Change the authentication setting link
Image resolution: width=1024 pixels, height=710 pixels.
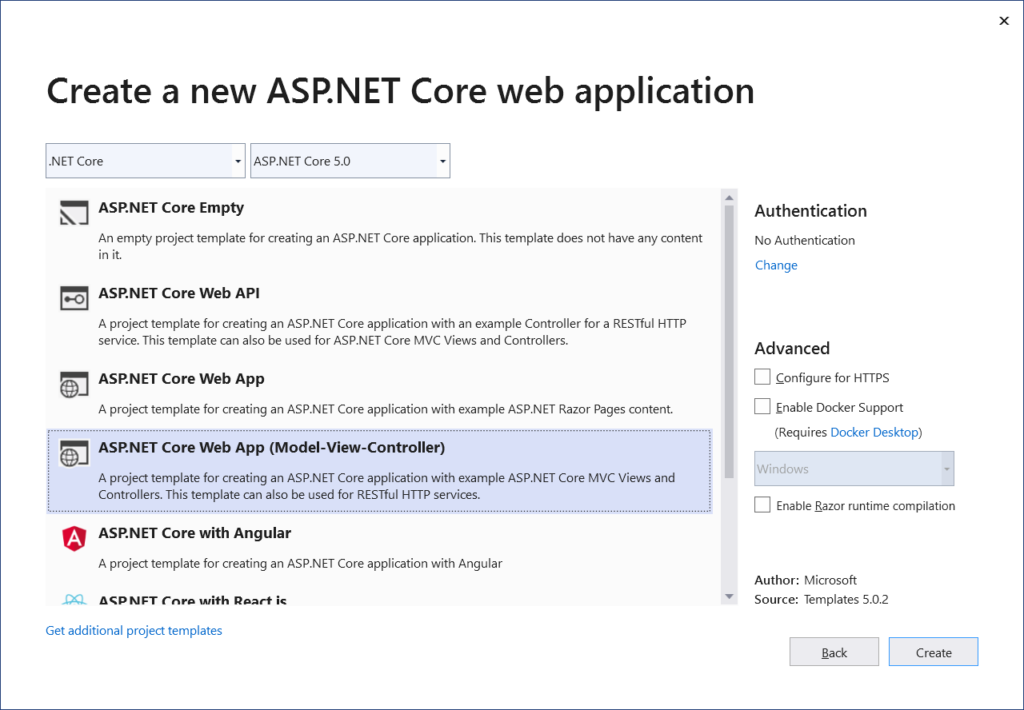point(776,265)
